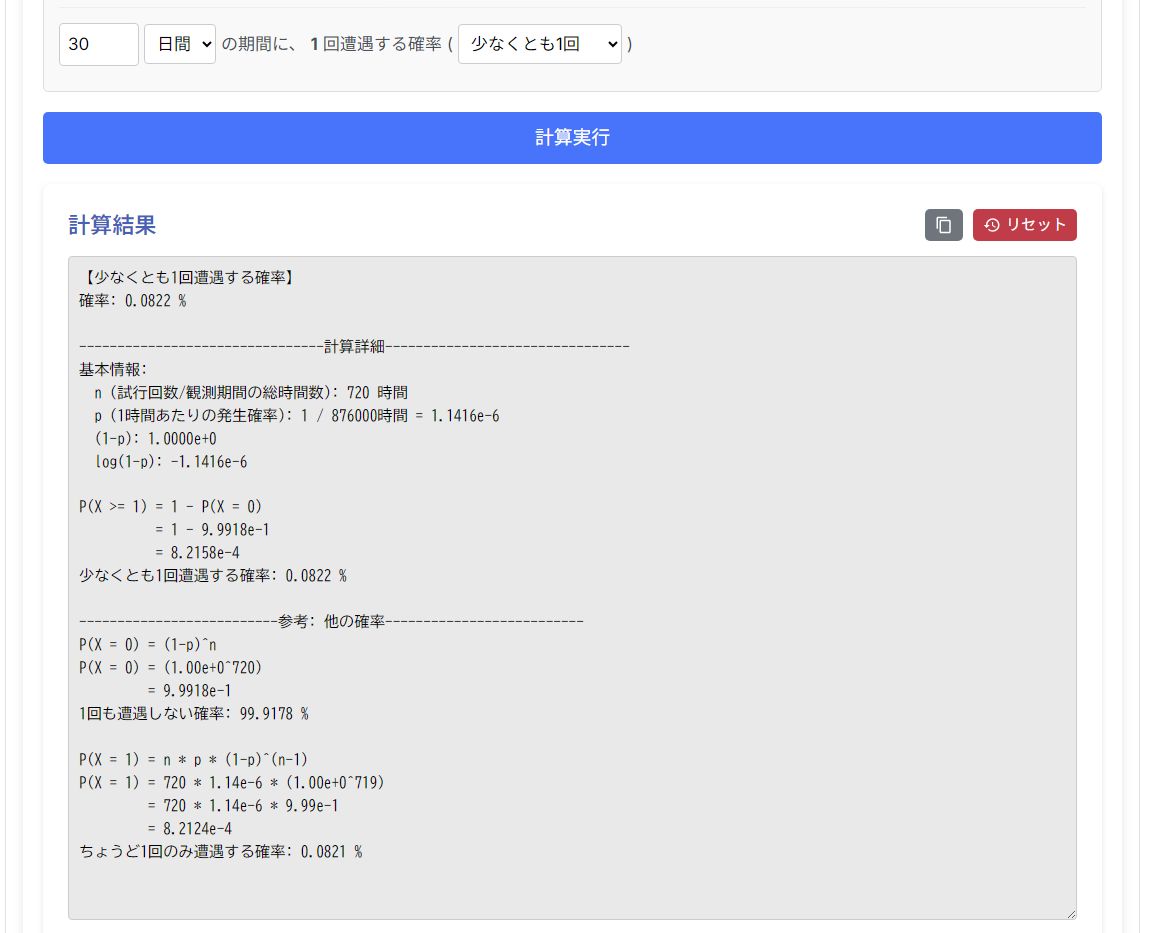
Task: Click the p 発生確率 1 / 876000時間 line
Action: coord(297,415)
